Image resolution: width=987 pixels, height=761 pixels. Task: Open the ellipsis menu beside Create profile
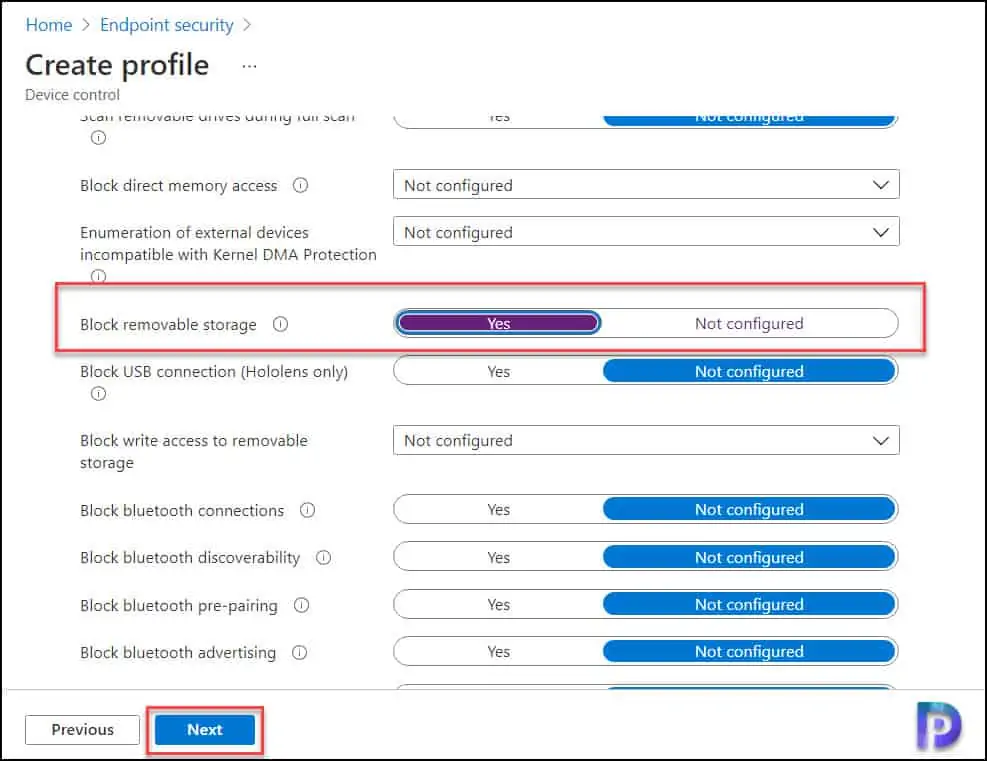[x=249, y=66]
